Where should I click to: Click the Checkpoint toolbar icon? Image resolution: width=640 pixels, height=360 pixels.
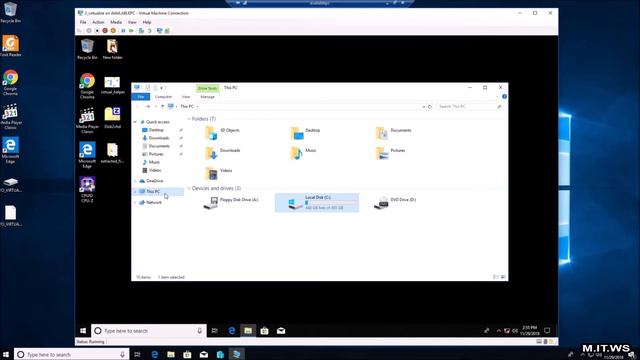pyautogui.click(x=141, y=31)
